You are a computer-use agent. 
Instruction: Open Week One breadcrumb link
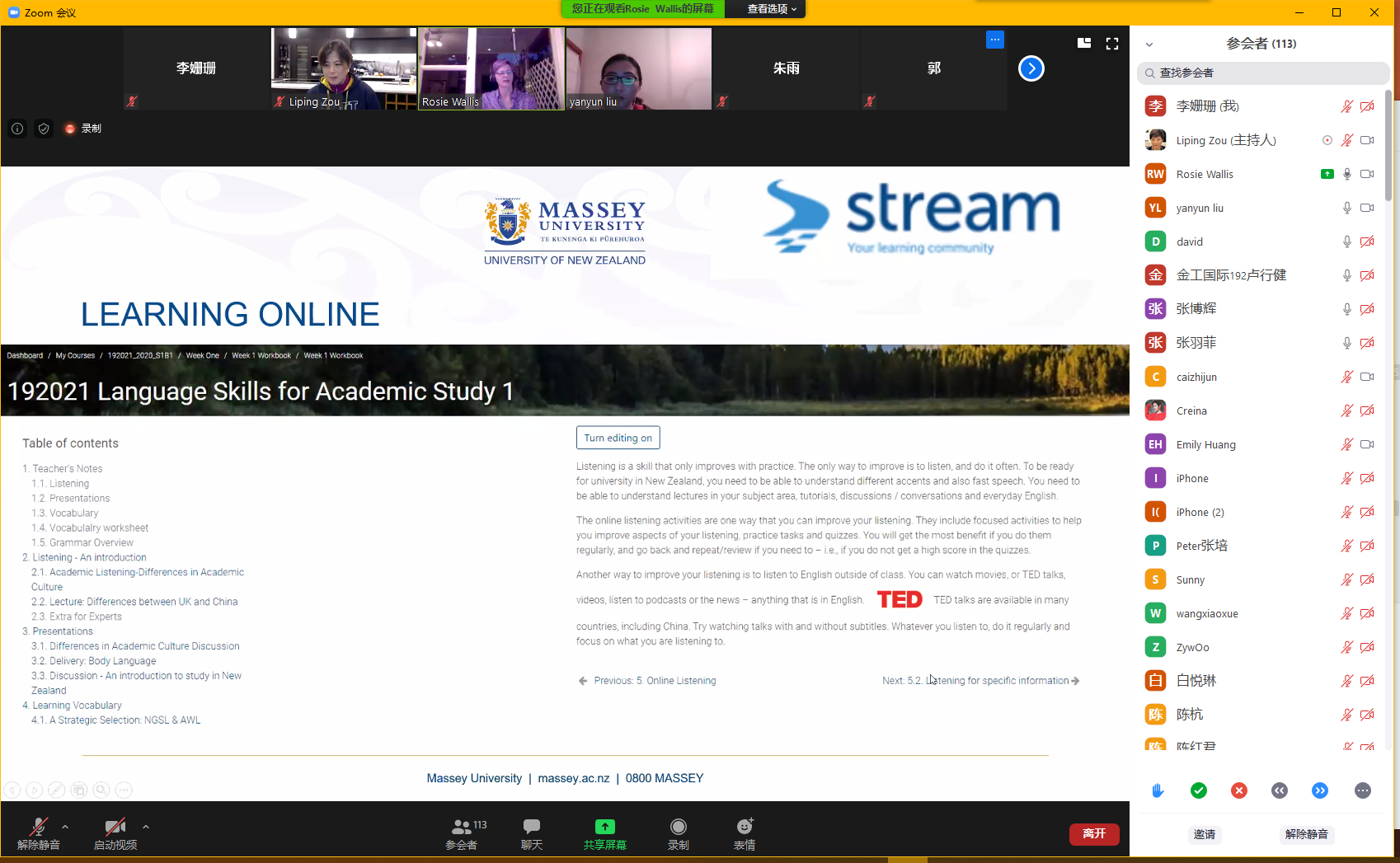pyautogui.click(x=203, y=356)
